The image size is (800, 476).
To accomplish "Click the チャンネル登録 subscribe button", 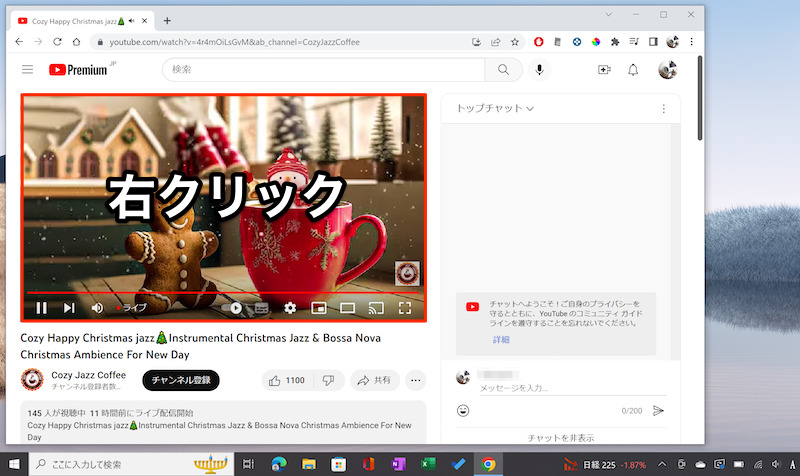I will click(180, 380).
